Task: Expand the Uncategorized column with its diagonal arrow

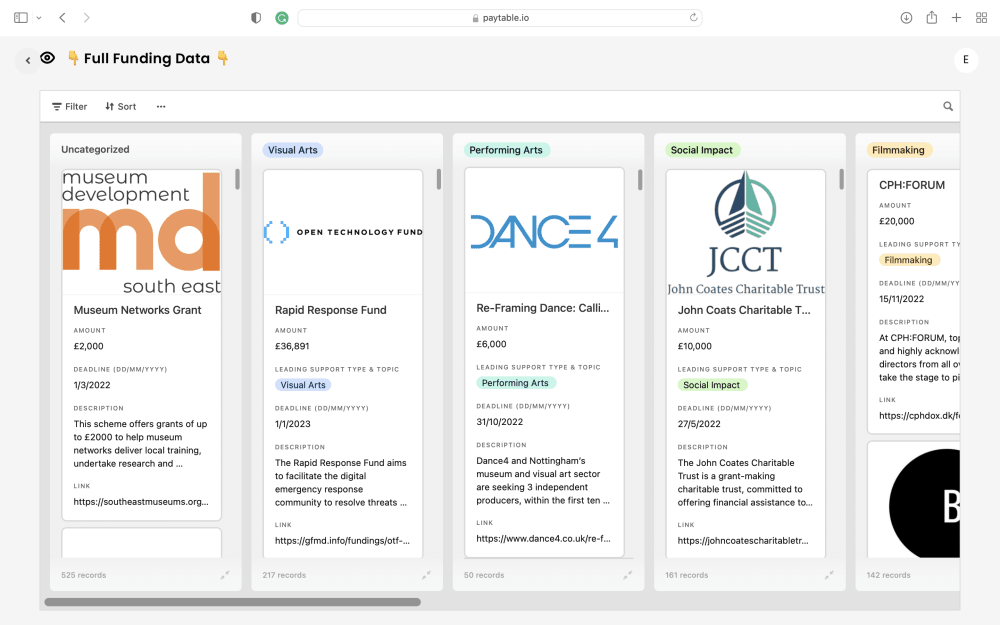Action: click(x=225, y=574)
